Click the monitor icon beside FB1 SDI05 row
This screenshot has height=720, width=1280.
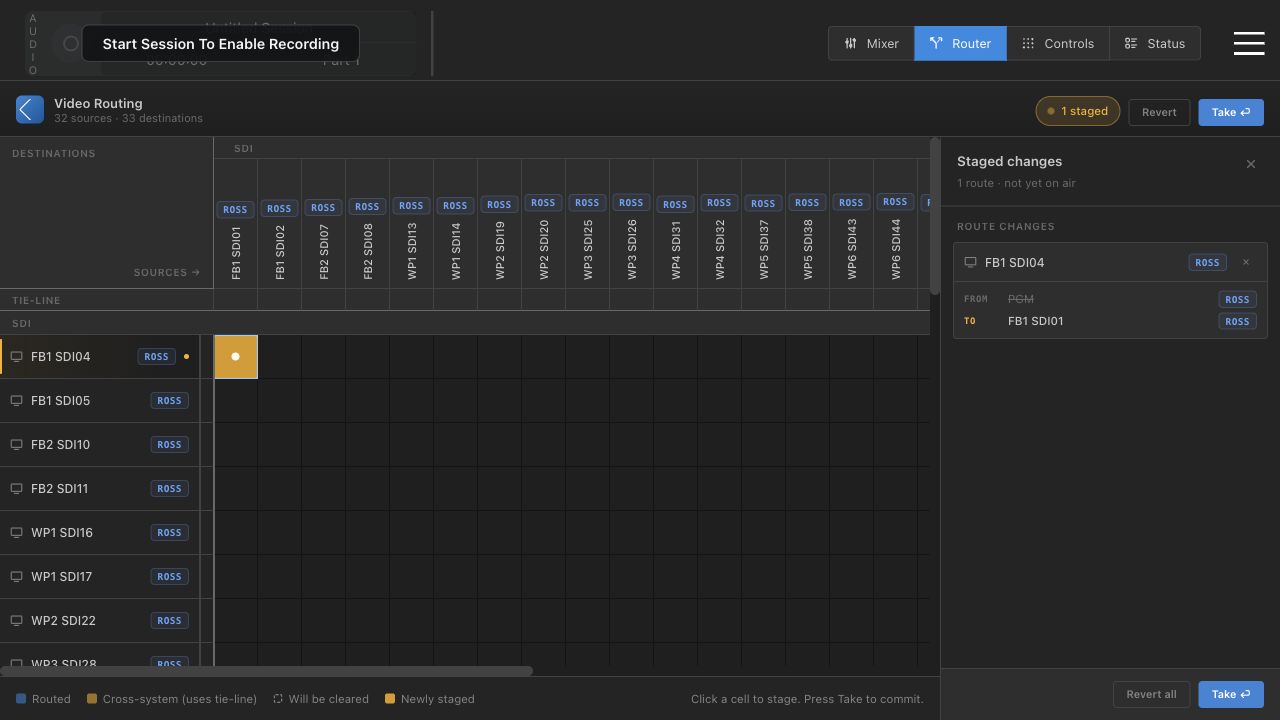click(16, 401)
